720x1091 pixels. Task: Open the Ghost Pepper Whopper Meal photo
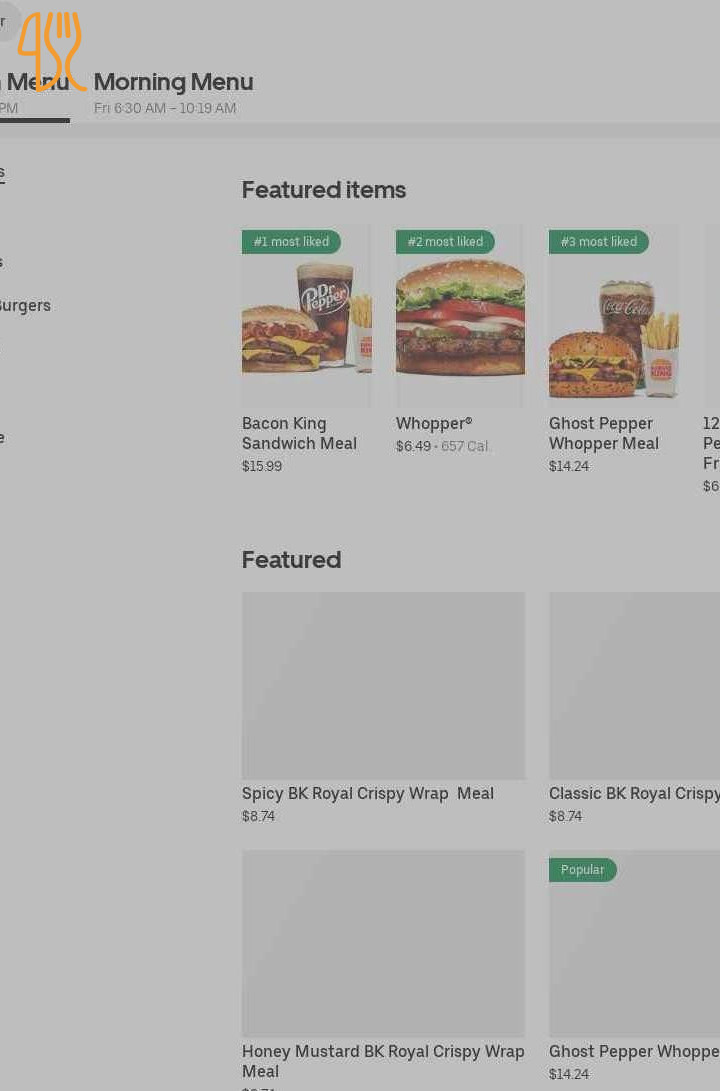click(x=614, y=317)
